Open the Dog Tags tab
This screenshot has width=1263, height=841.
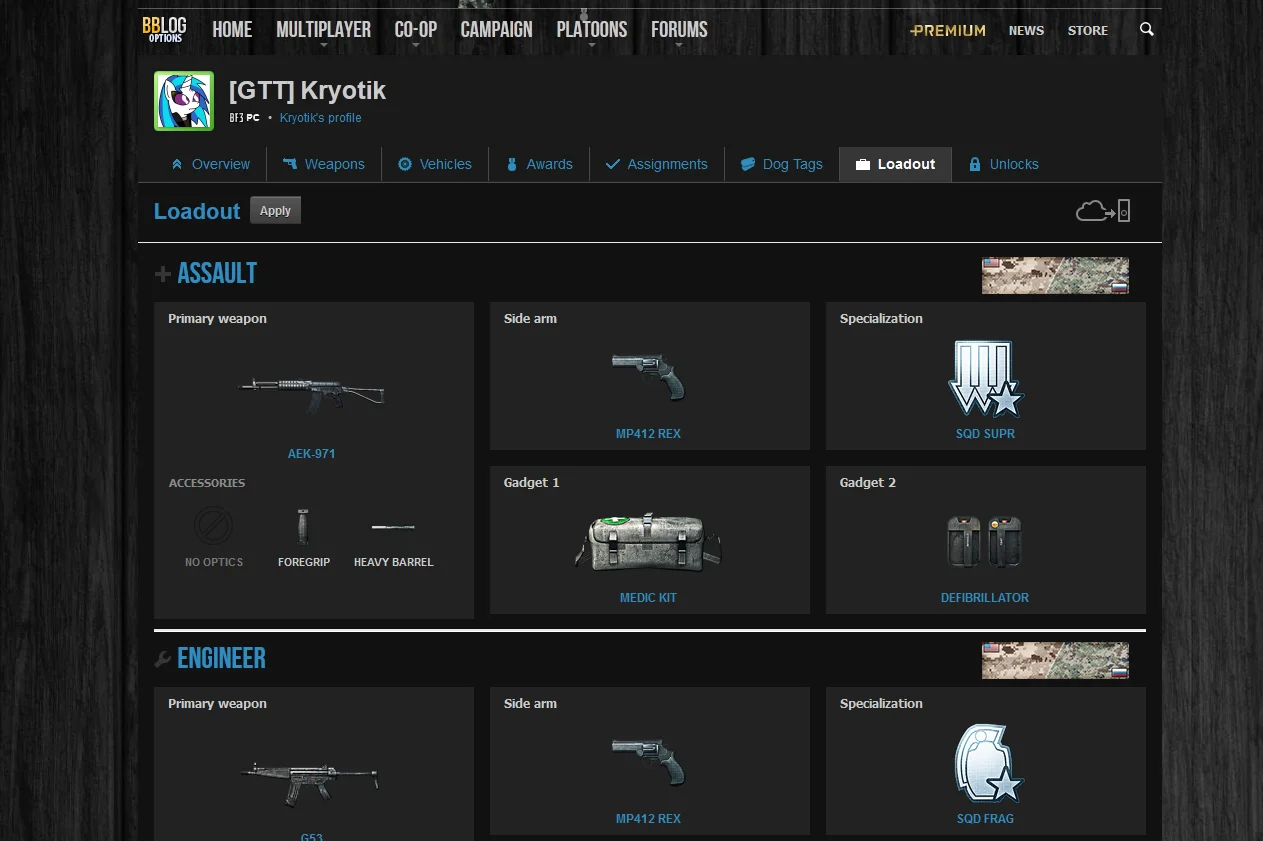[x=782, y=164]
